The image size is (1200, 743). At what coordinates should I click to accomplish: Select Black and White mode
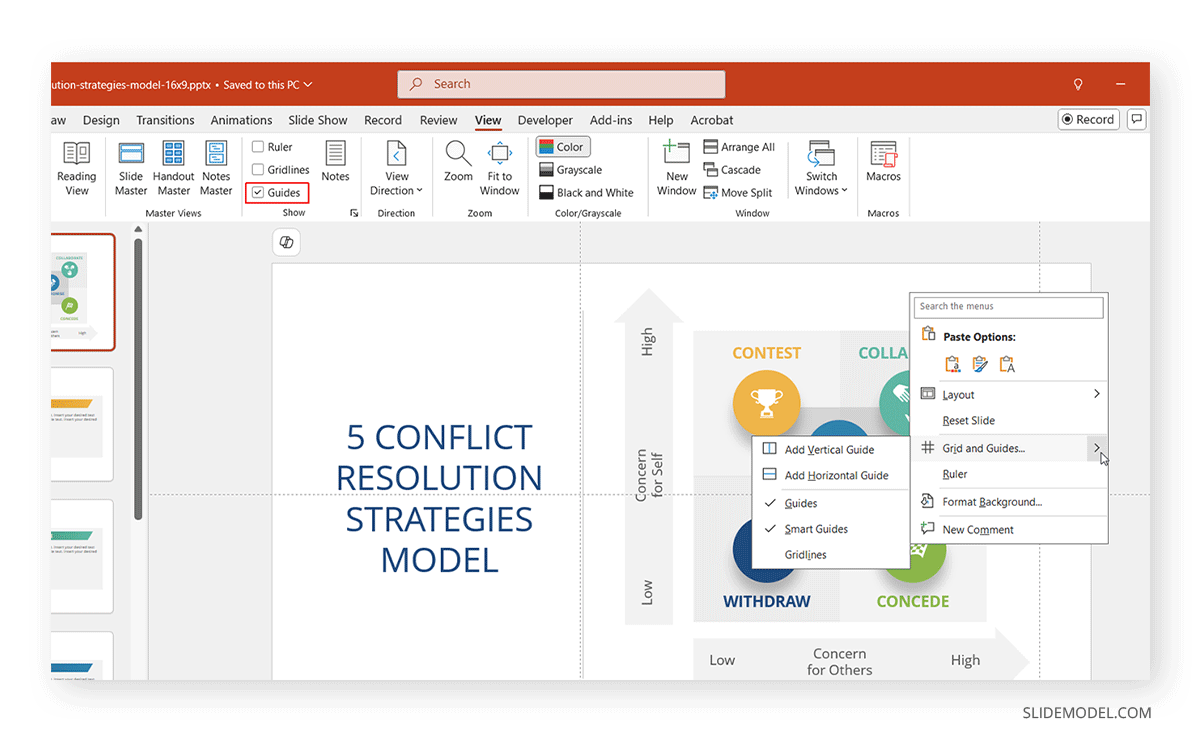(x=586, y=193)
